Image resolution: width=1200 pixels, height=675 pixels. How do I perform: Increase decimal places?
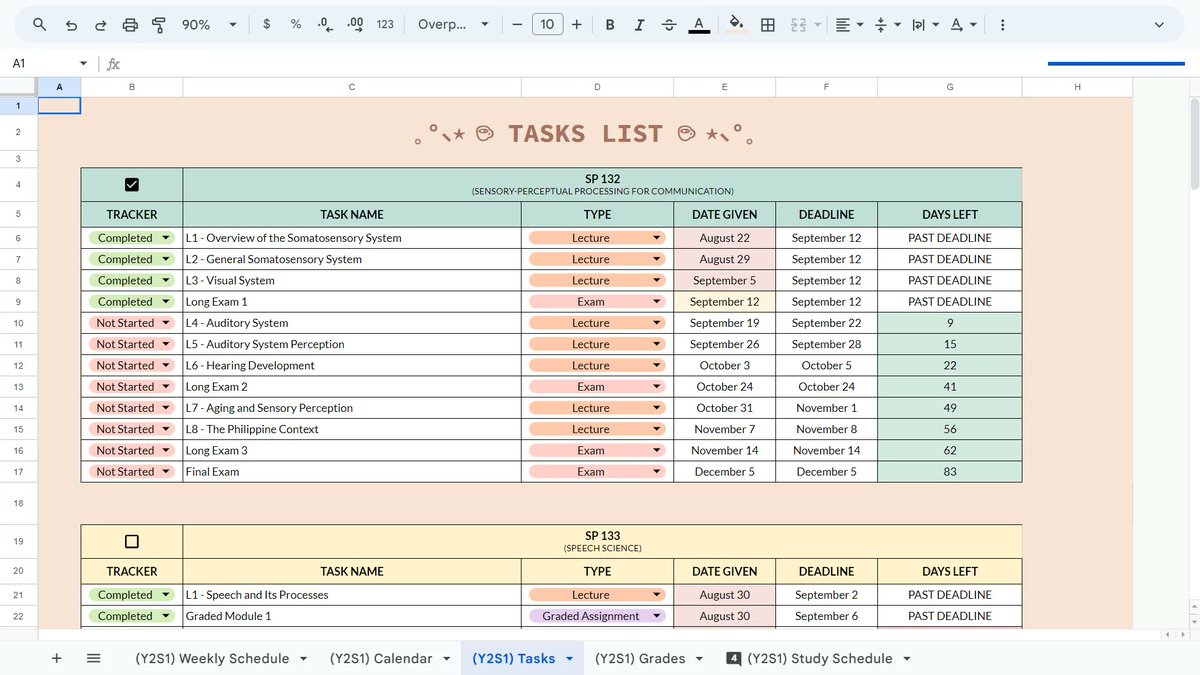click(355, 25)
